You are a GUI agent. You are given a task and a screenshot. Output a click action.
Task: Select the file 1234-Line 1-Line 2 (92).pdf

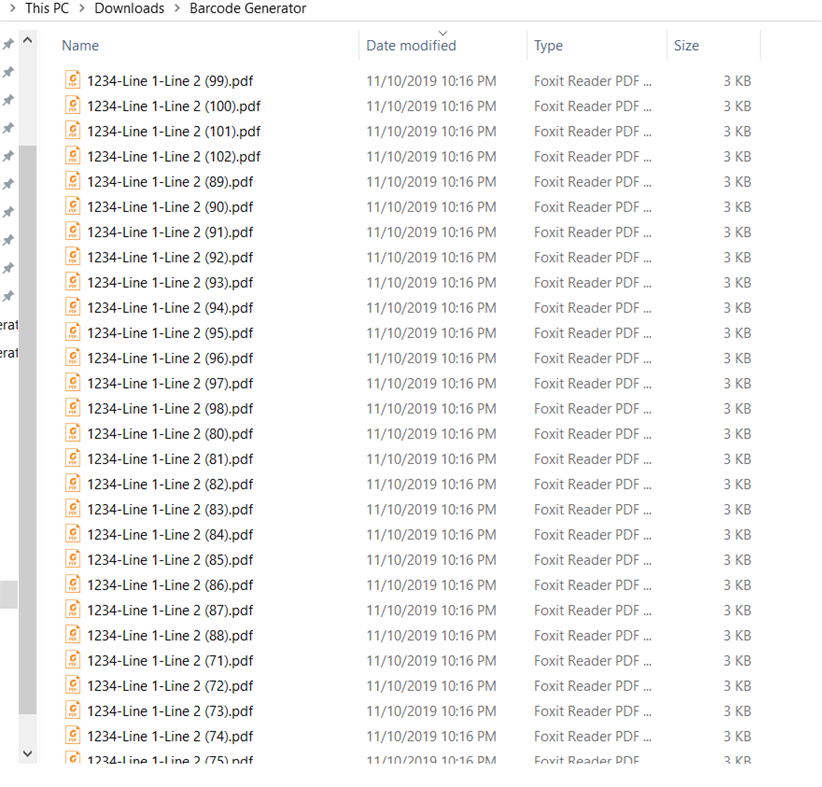tap(172, 257)
